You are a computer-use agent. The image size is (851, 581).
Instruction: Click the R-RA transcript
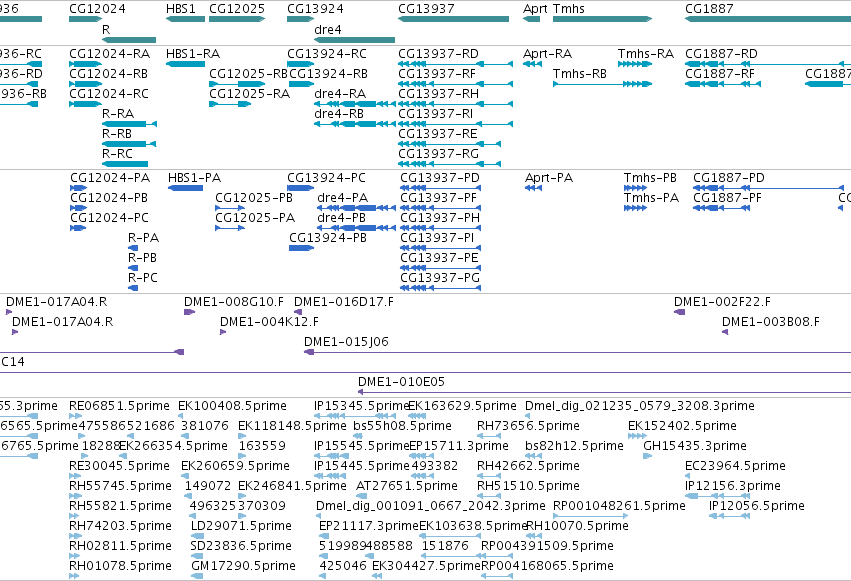[129, 124]
